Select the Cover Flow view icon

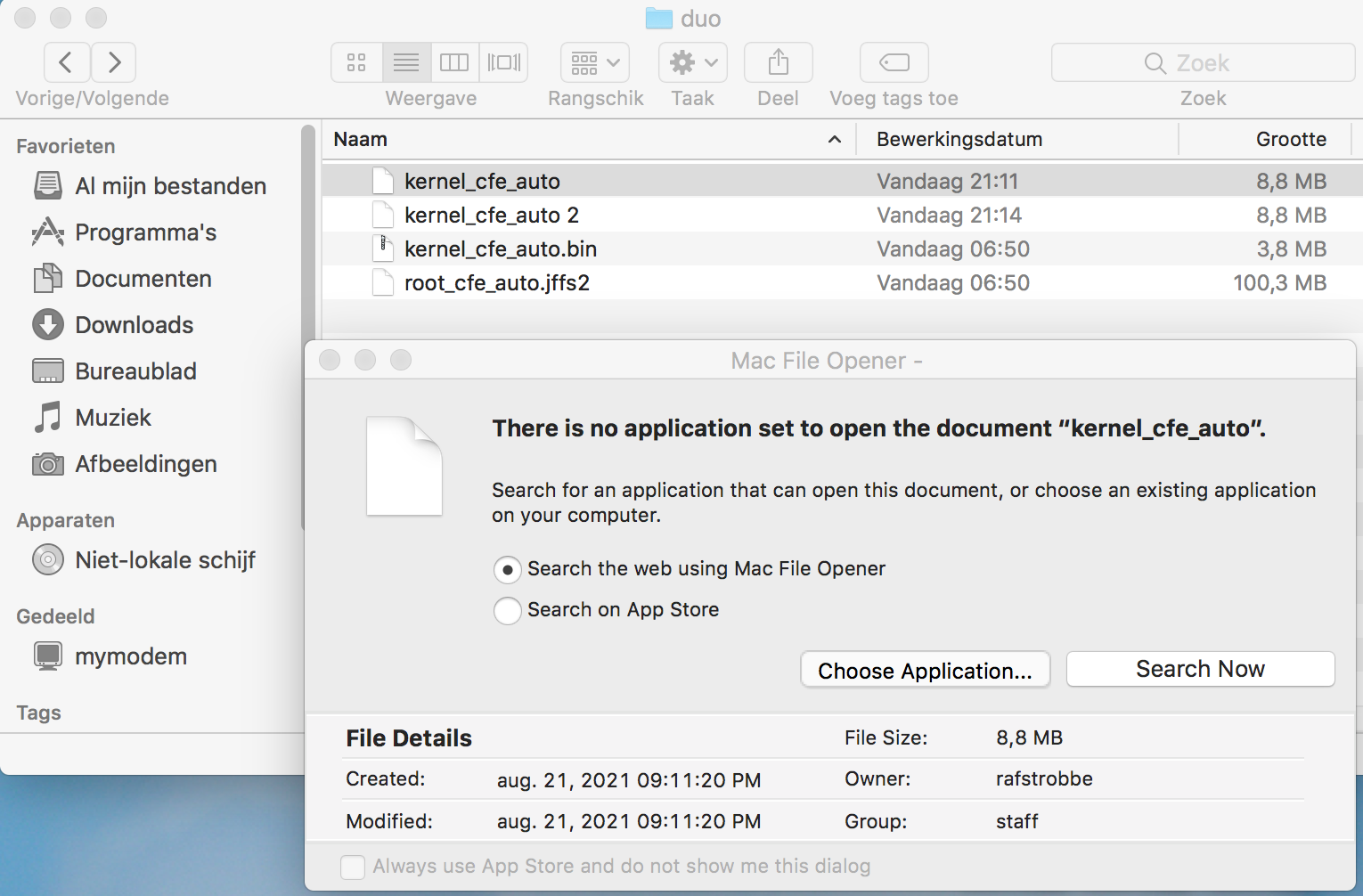click(x=503, y=62)
